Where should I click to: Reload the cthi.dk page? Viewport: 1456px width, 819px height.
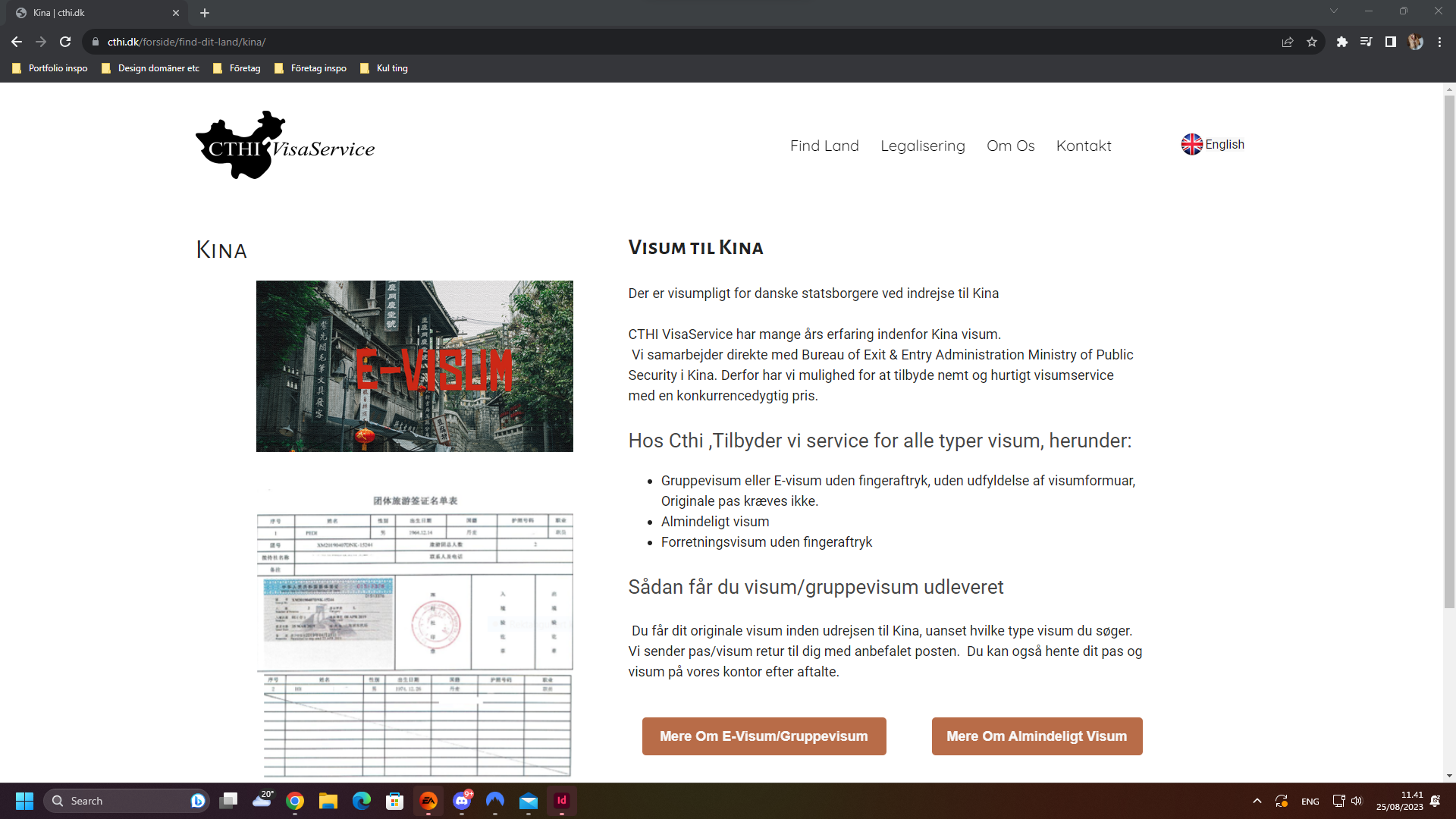pyautogui.click(x=65, y=42)
